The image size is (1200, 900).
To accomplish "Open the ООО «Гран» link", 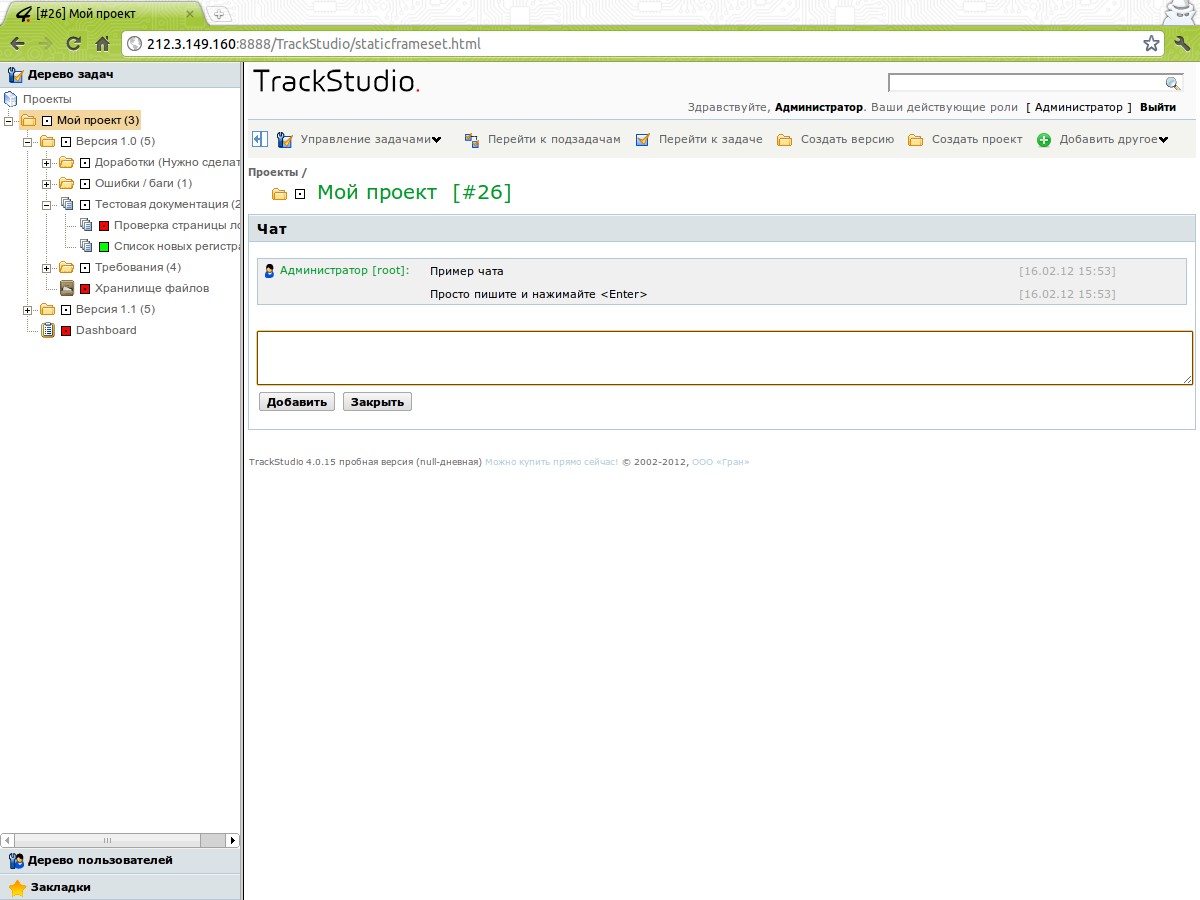I will click(720, 462).
